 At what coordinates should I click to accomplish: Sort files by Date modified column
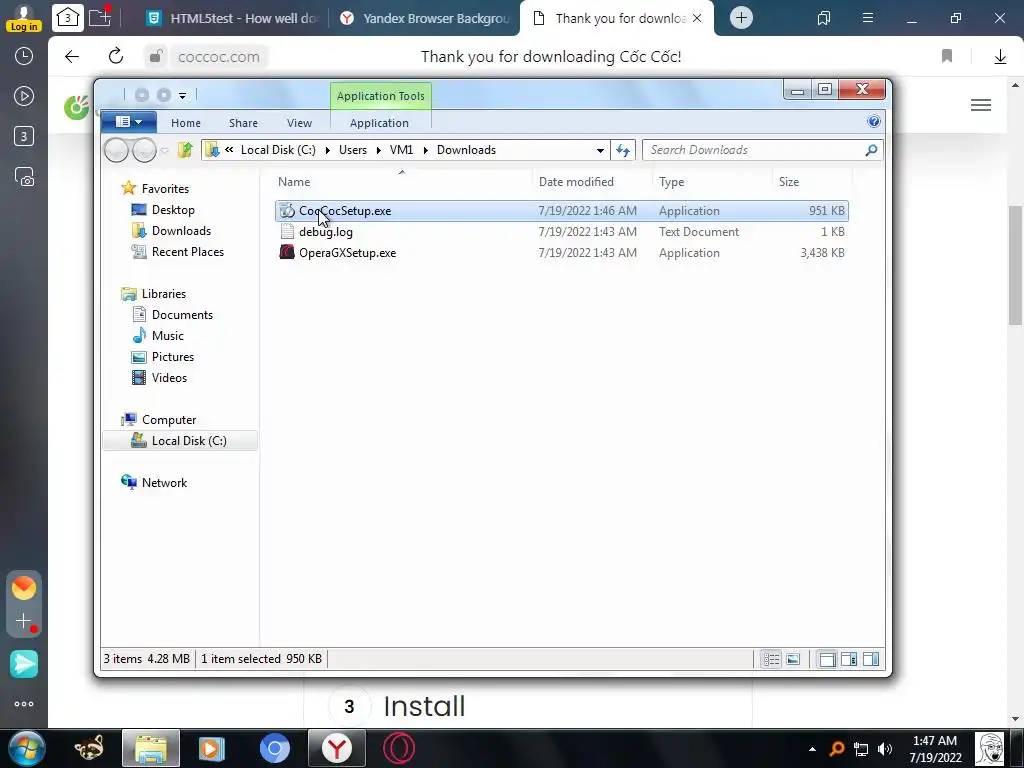pyautogui.click(x=592, y=182)
